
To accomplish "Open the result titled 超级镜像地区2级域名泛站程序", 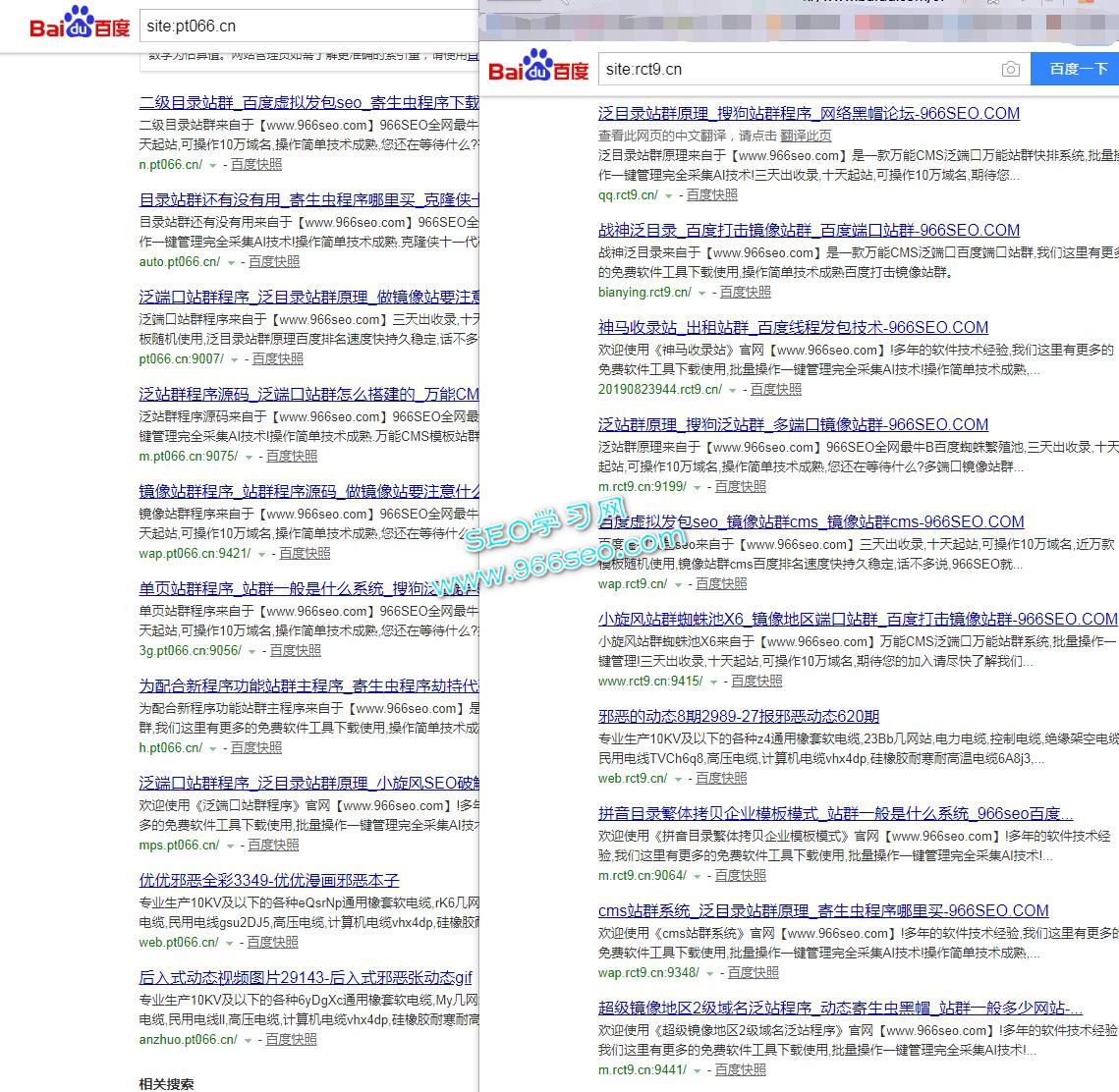I will (840, 1008).
